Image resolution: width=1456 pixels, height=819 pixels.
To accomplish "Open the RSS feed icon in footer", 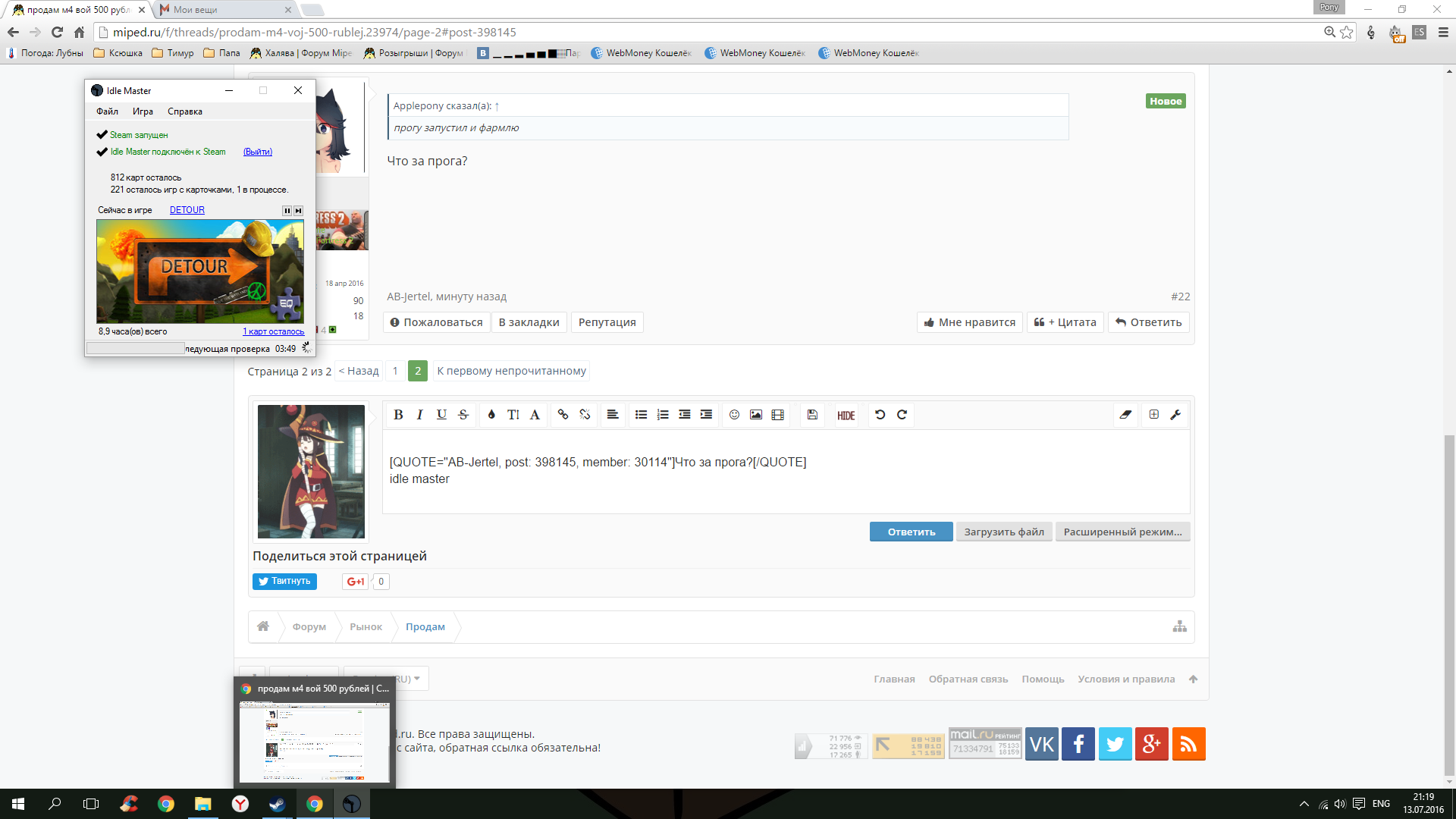I will pyautogui.click(x=1188, y=744).
